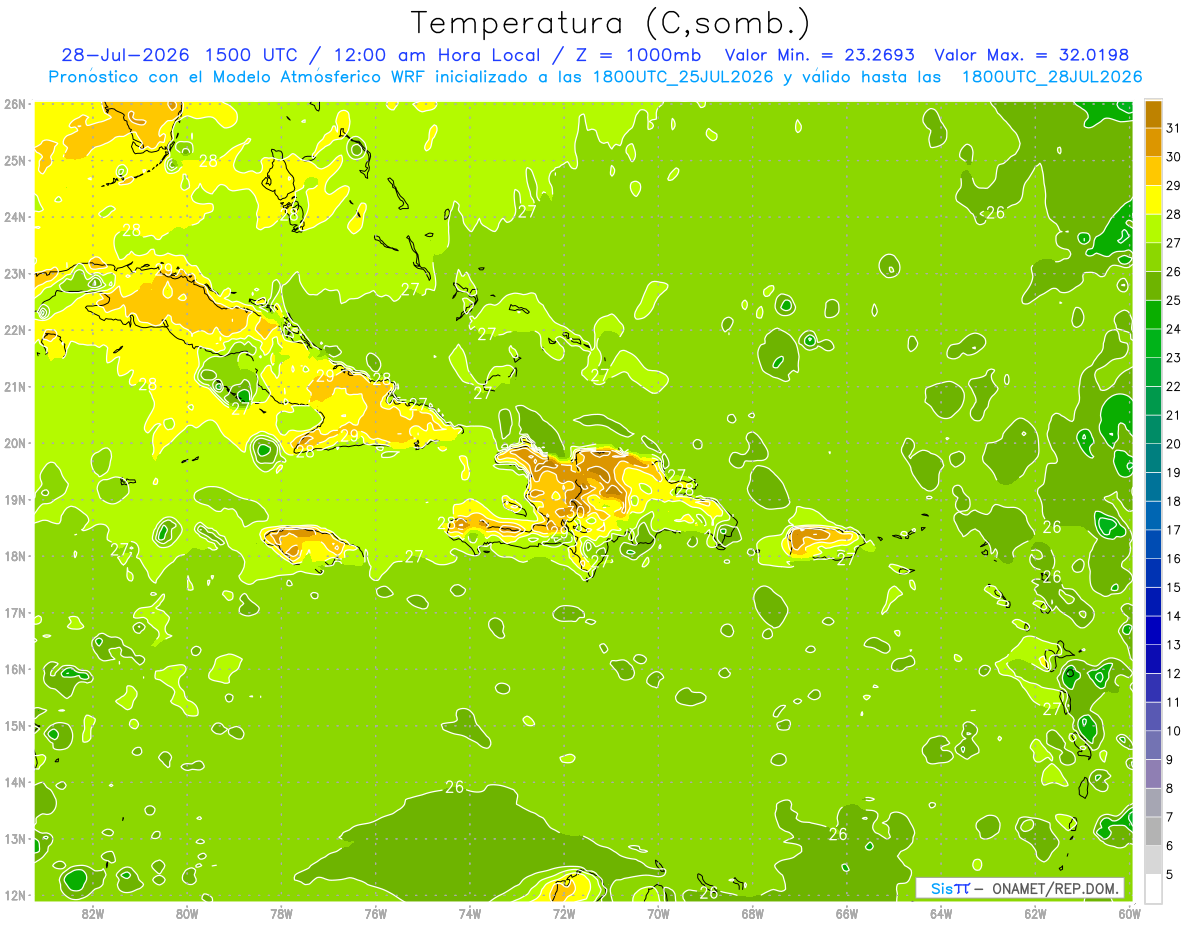Select the yellow legend swatch between 28 and 29
The height and width of the screenshot is (927, 1200).
click(x=1153, y=200)
